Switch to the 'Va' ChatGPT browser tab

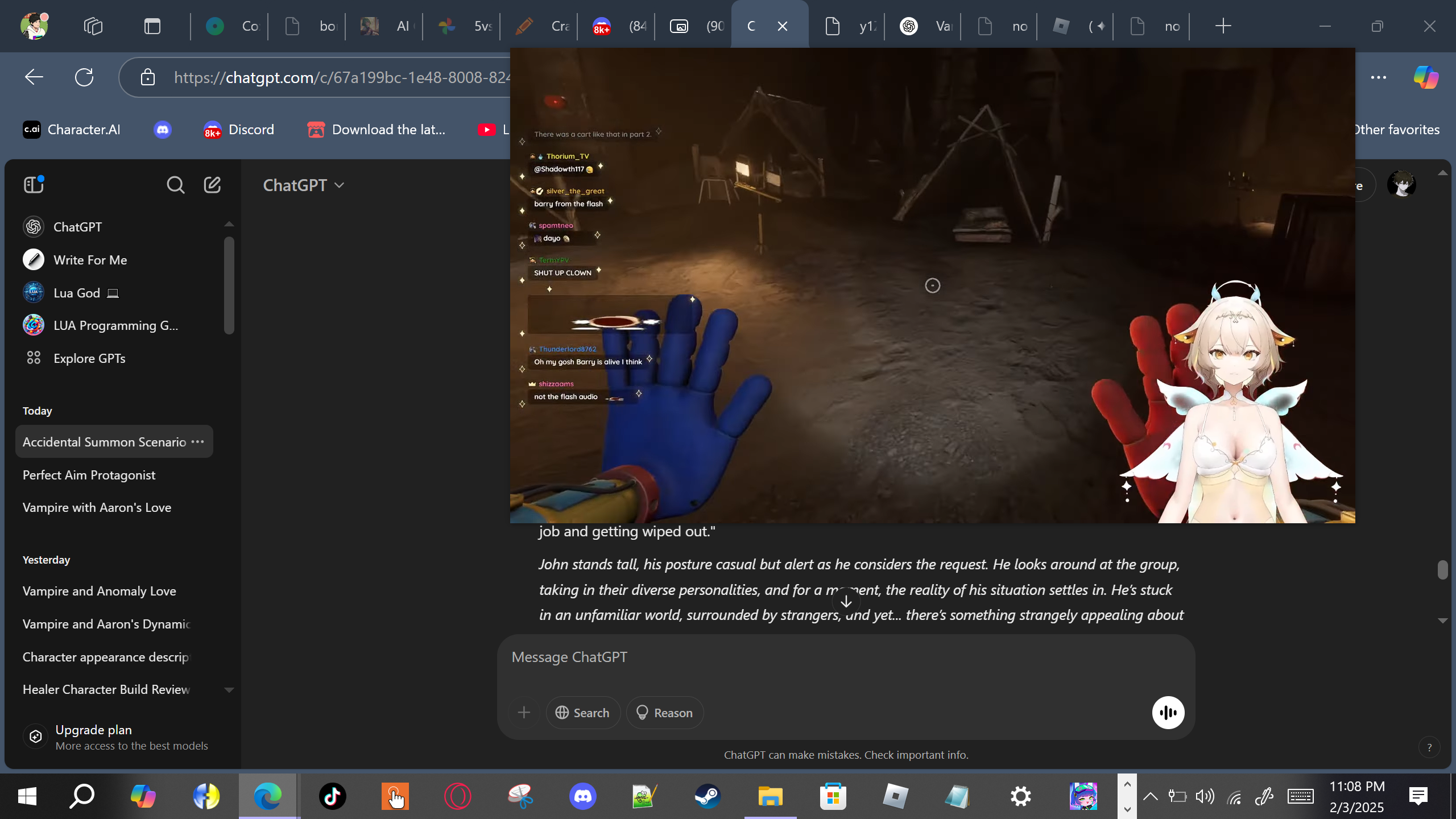click(925, 26)
